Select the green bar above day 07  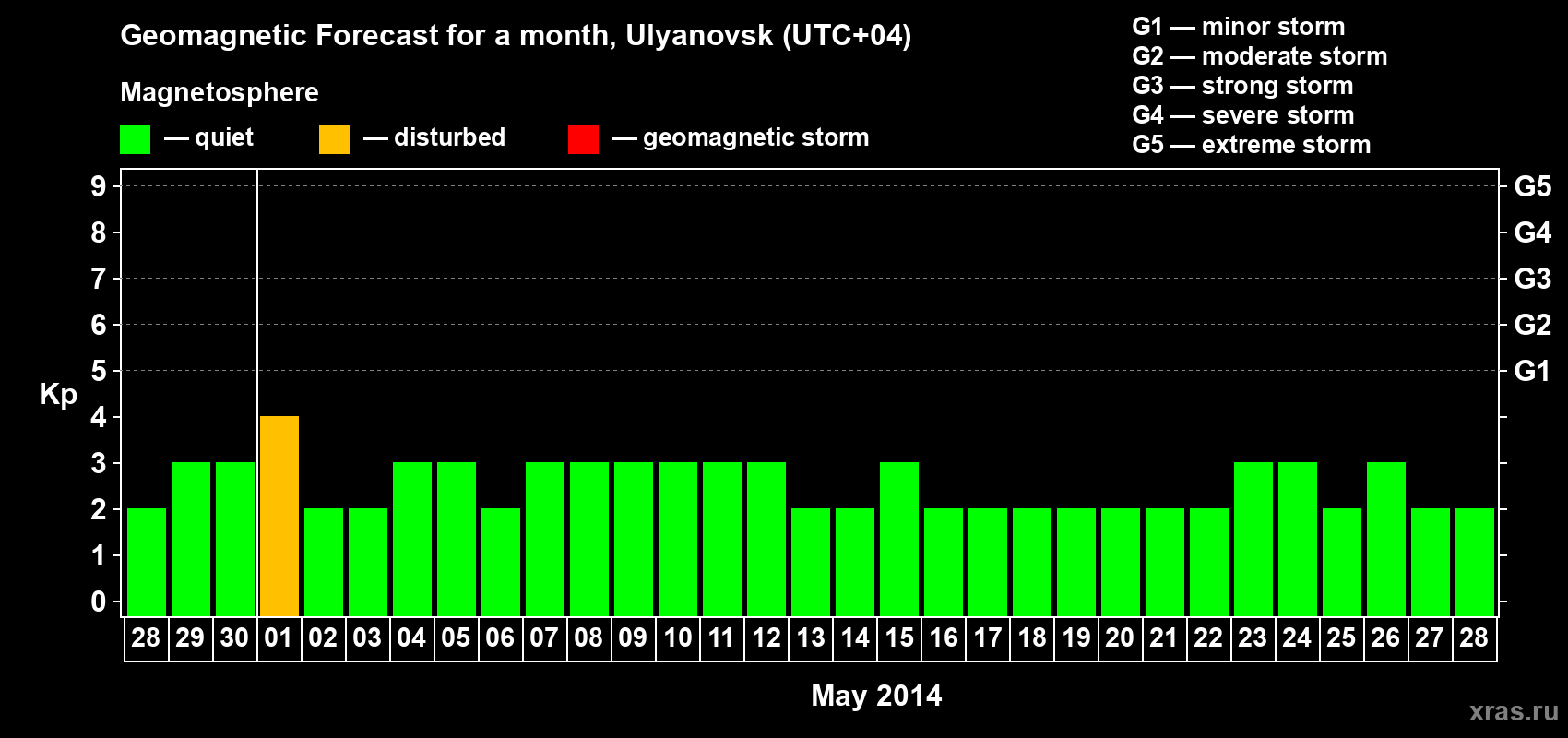(x=545, y=539)
